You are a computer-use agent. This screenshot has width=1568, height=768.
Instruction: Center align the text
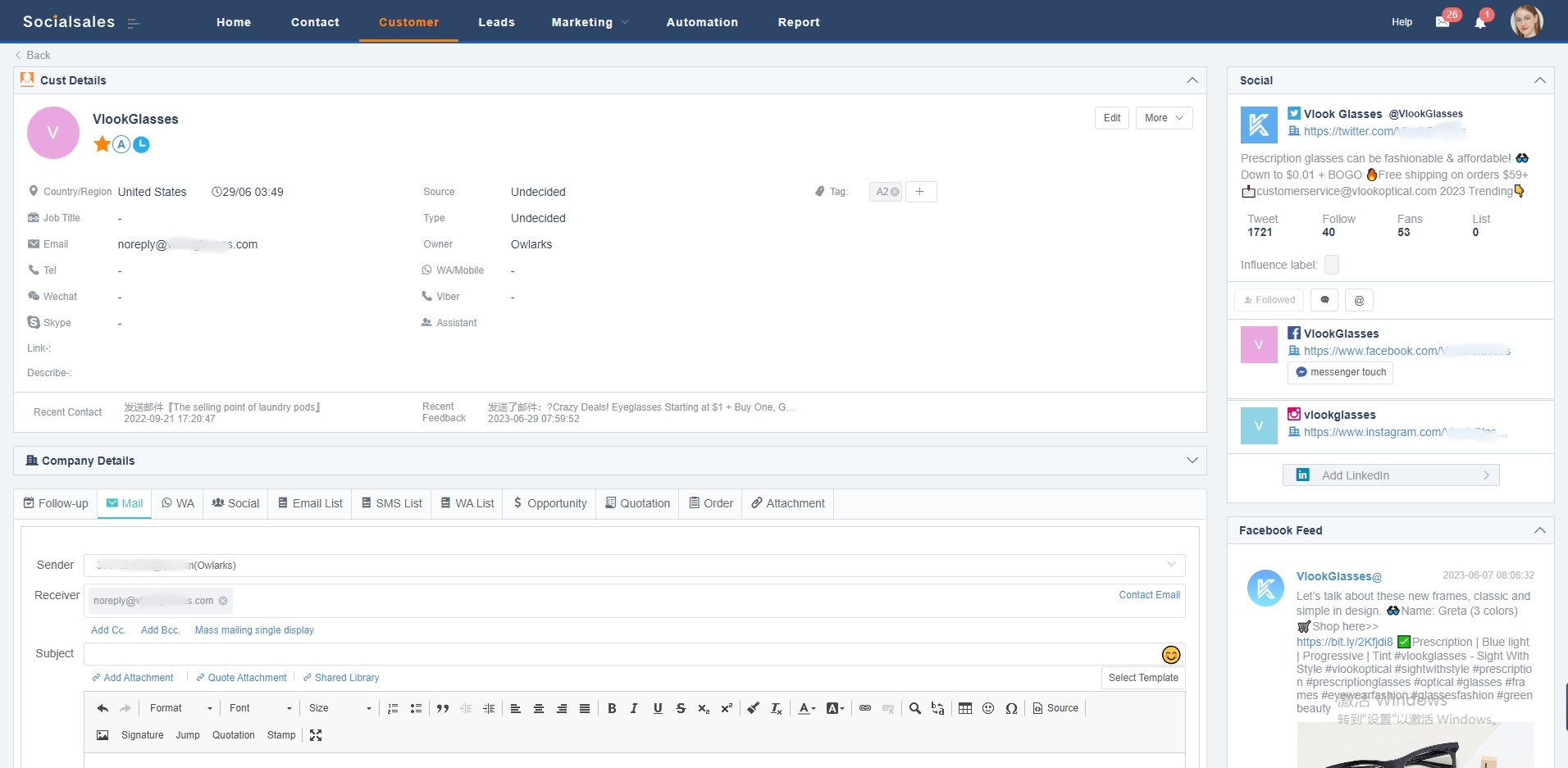tap(539, 708)
